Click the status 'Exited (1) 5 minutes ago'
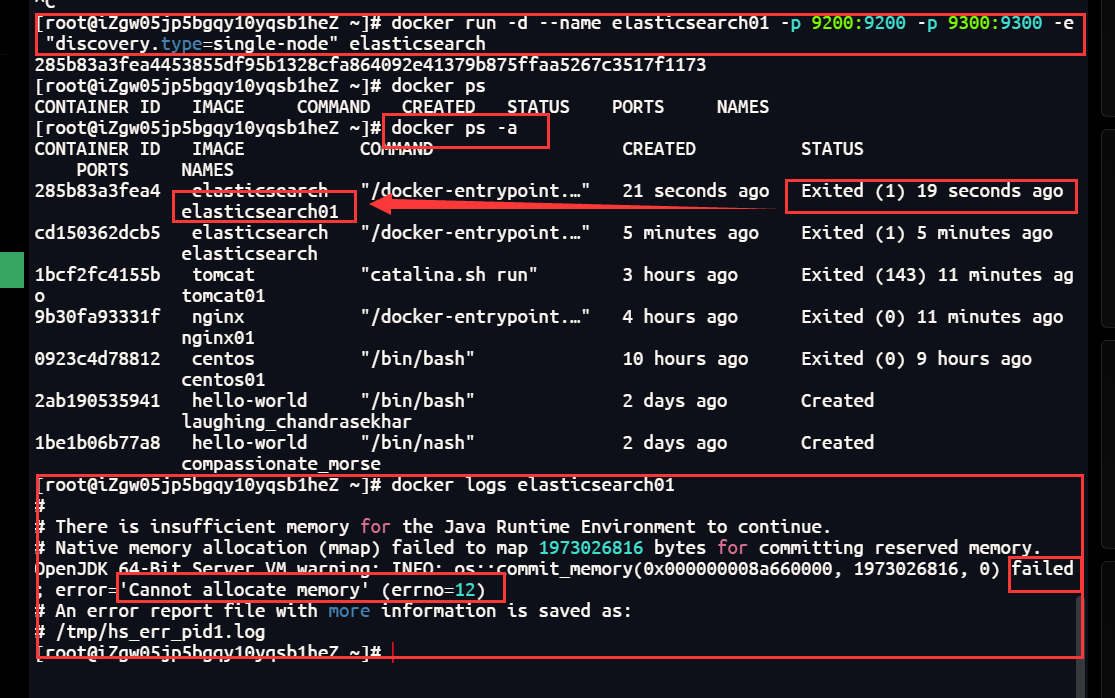This screenshot has width=1115, height=698. [x=927, y=233]
